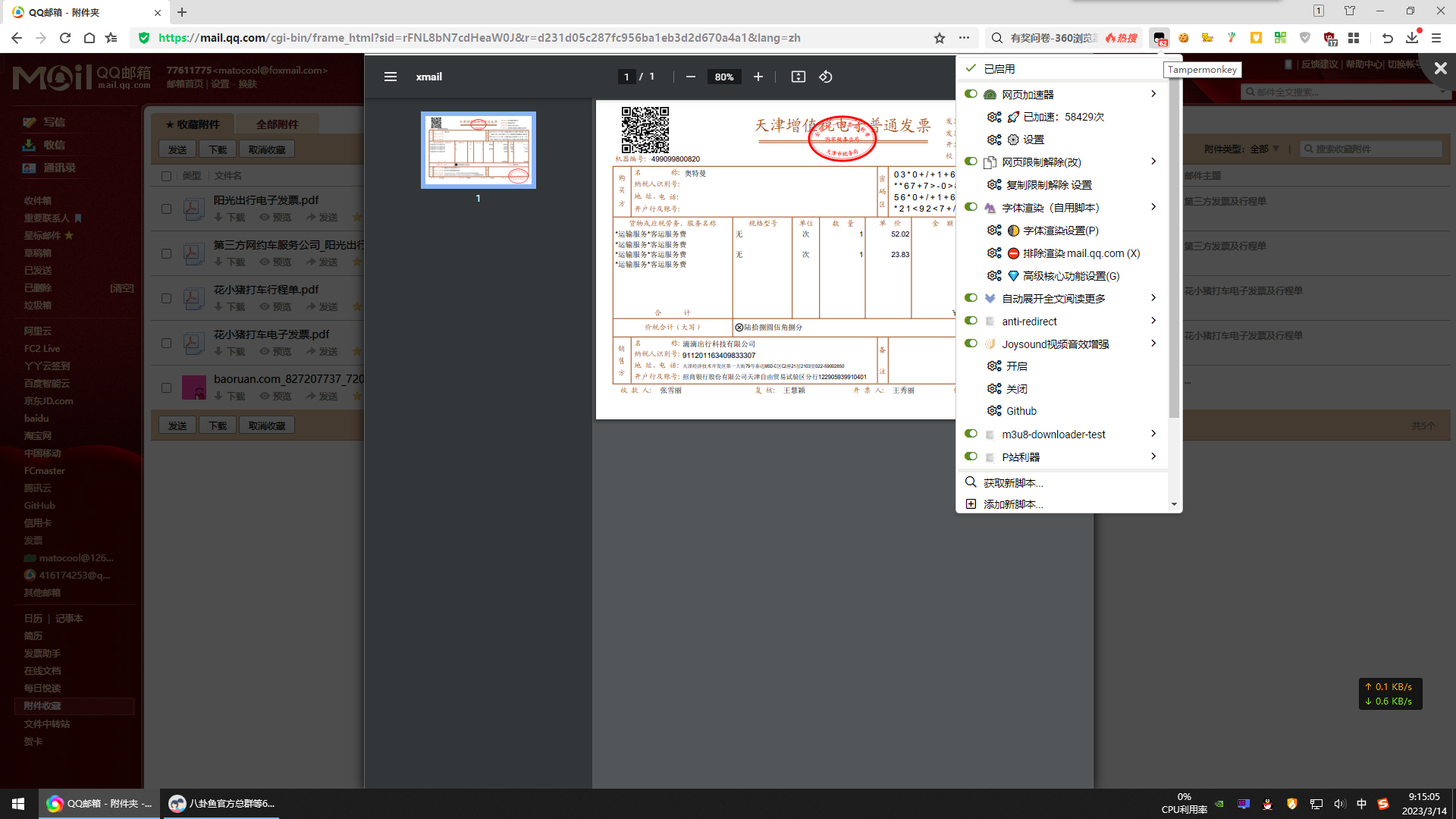The height and width of the screenshot is (819, 1456).
Task: Open the PDF viewer sidebar hamburger menu
Action: point(391,77)
